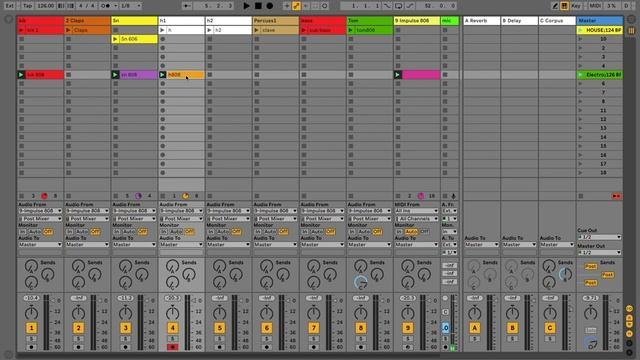Launch master scene 10

tap(580, 39)
